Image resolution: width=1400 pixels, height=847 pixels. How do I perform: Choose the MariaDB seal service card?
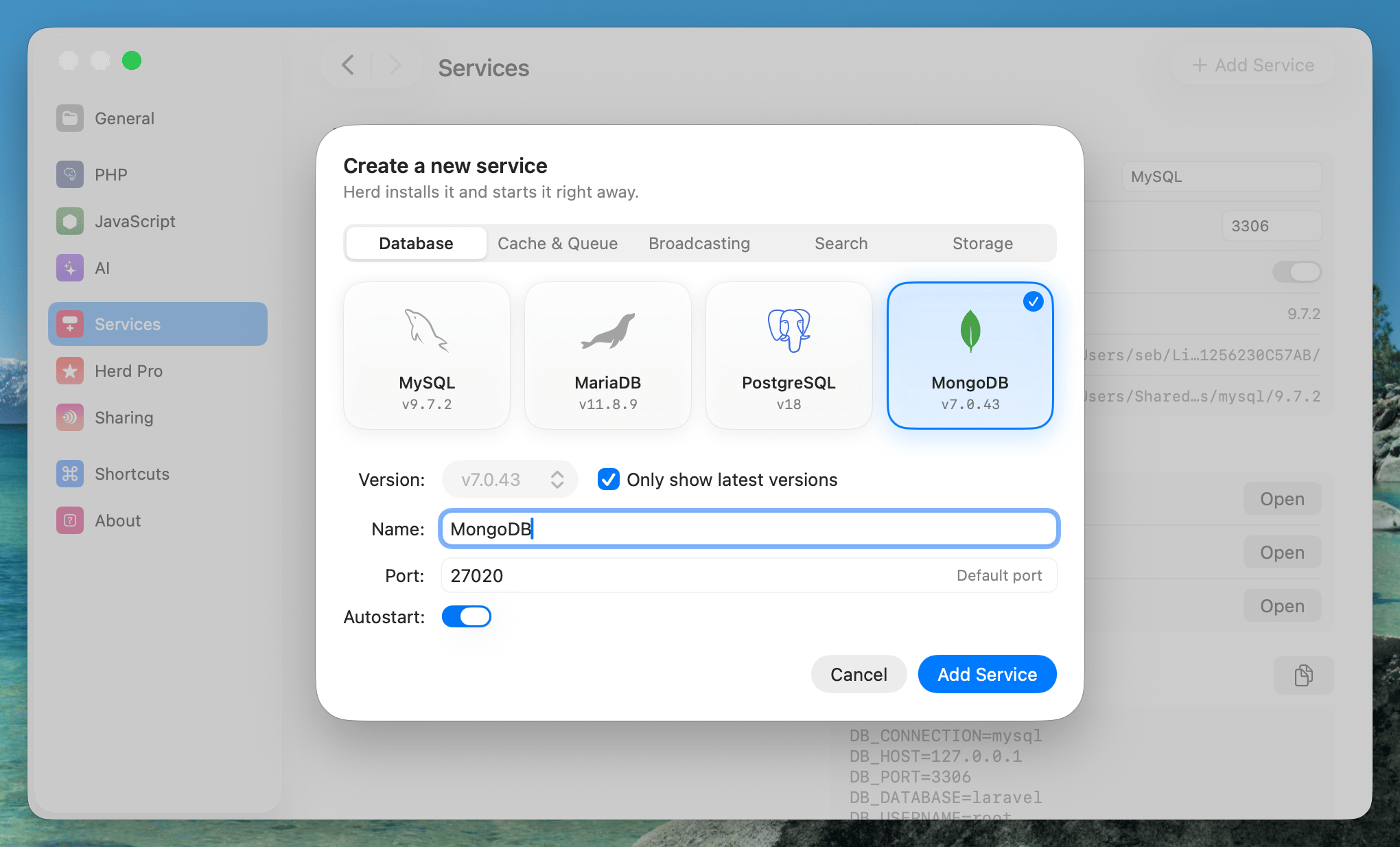click(608, 356)
